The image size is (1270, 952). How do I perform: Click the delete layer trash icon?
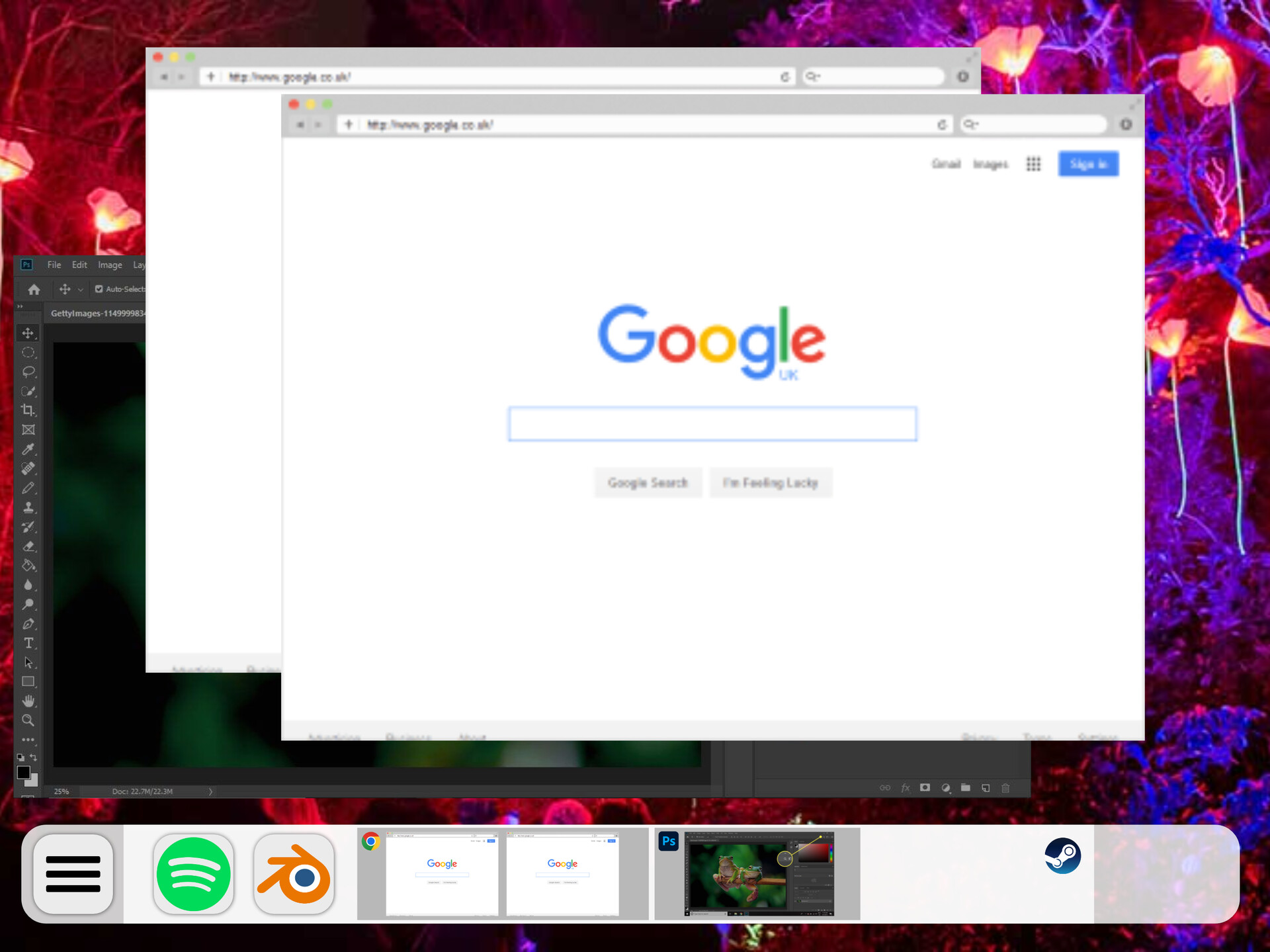pyautogui.click(x=1005, y=788)
